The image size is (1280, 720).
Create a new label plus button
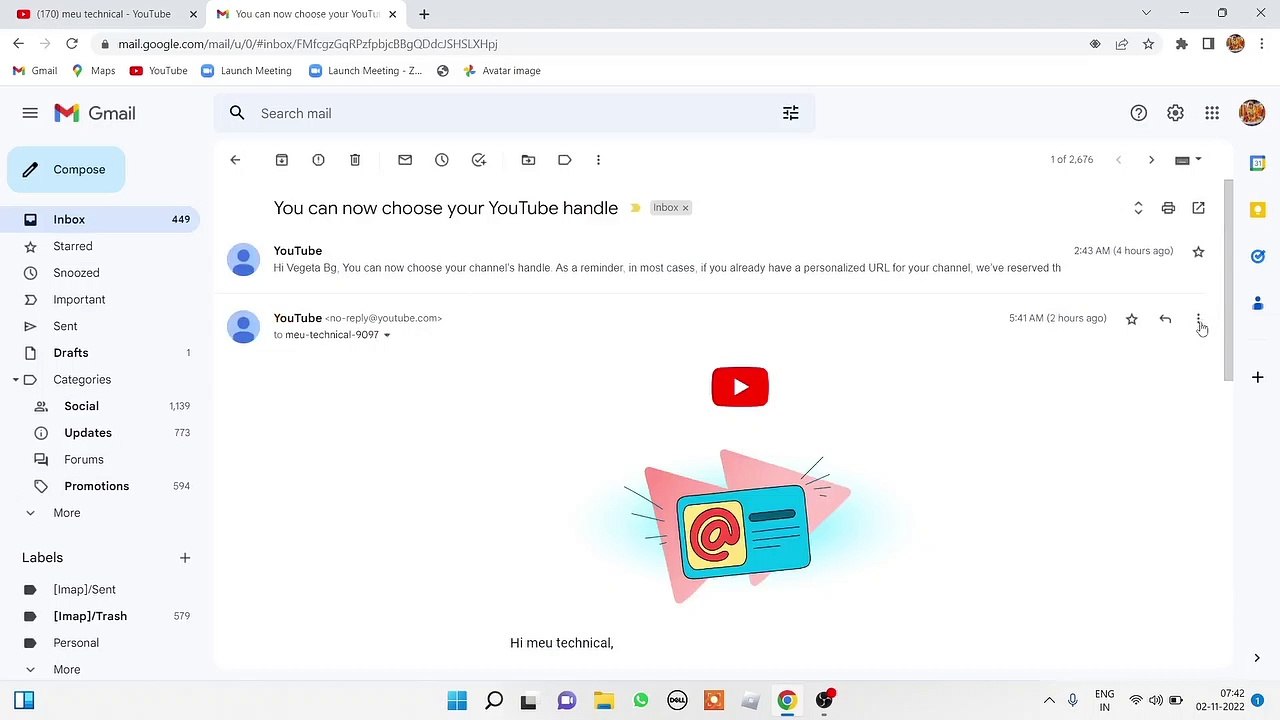coord(185,558)
